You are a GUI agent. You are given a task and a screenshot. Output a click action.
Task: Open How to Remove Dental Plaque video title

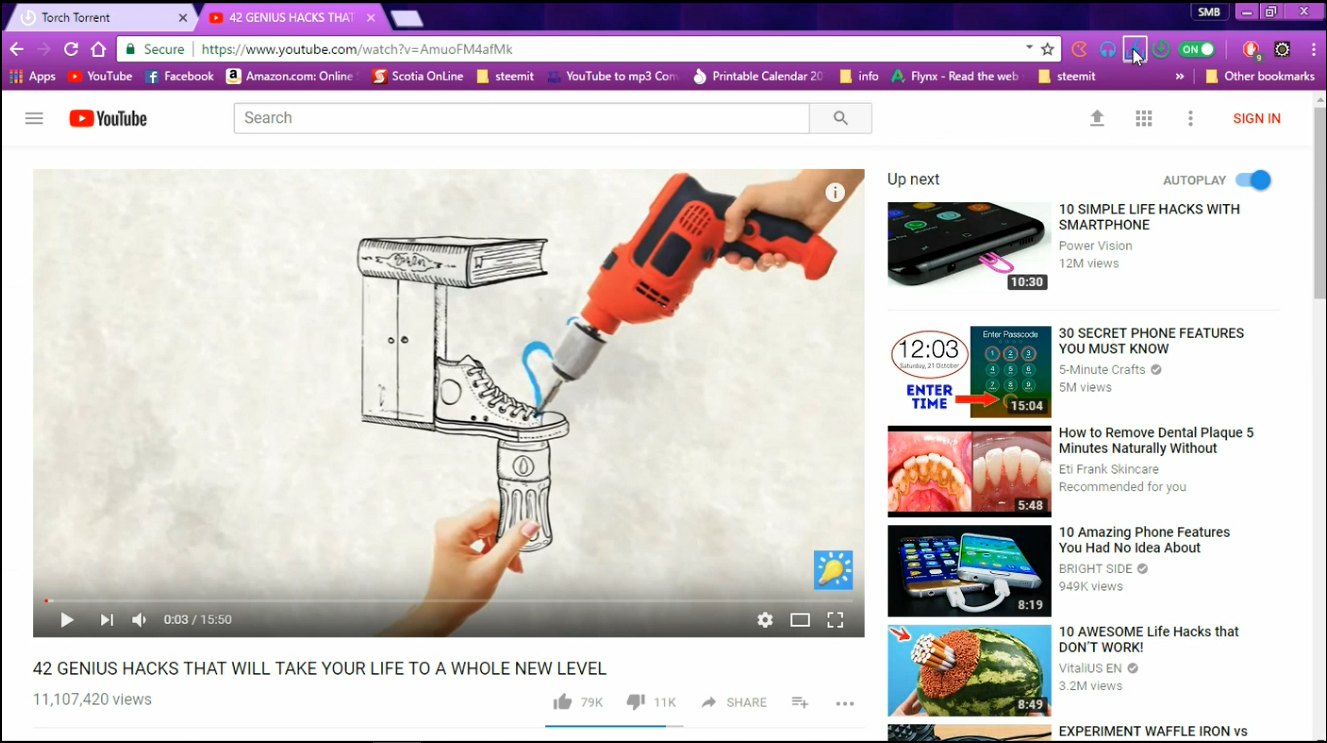(x=1156, y=441)
